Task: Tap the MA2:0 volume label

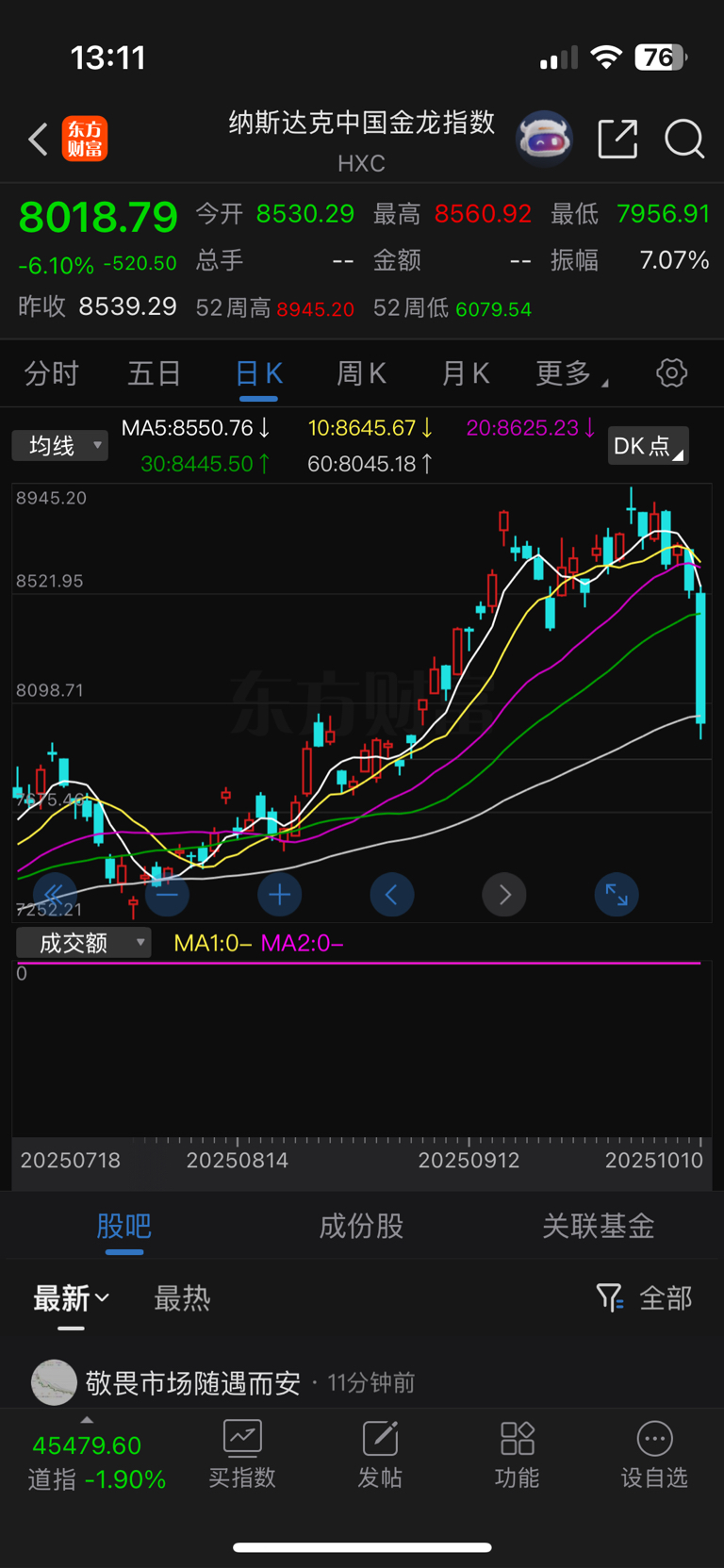Action: [302, 943]
